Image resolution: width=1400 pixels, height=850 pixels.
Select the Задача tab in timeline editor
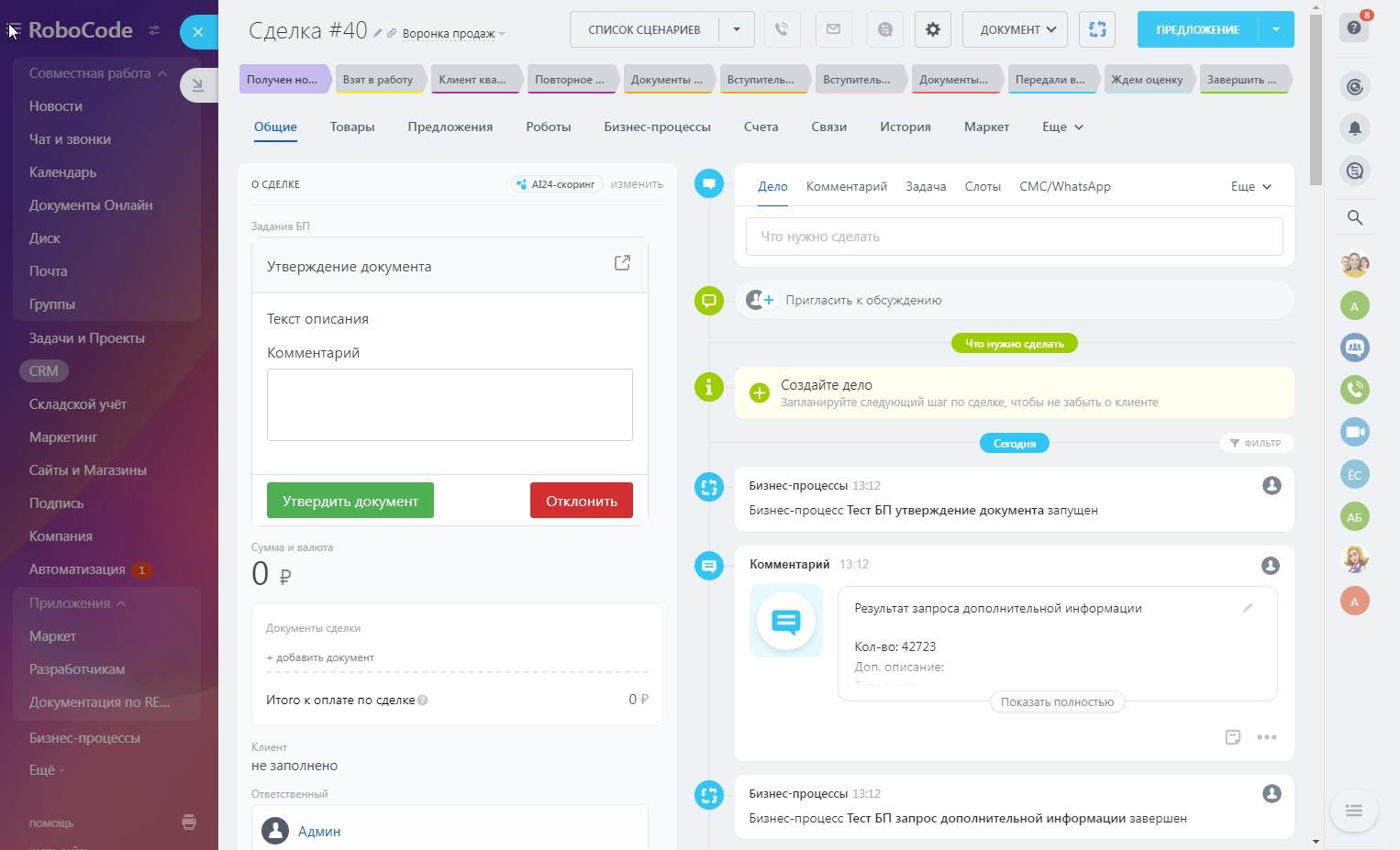click(x=926, y=186)
